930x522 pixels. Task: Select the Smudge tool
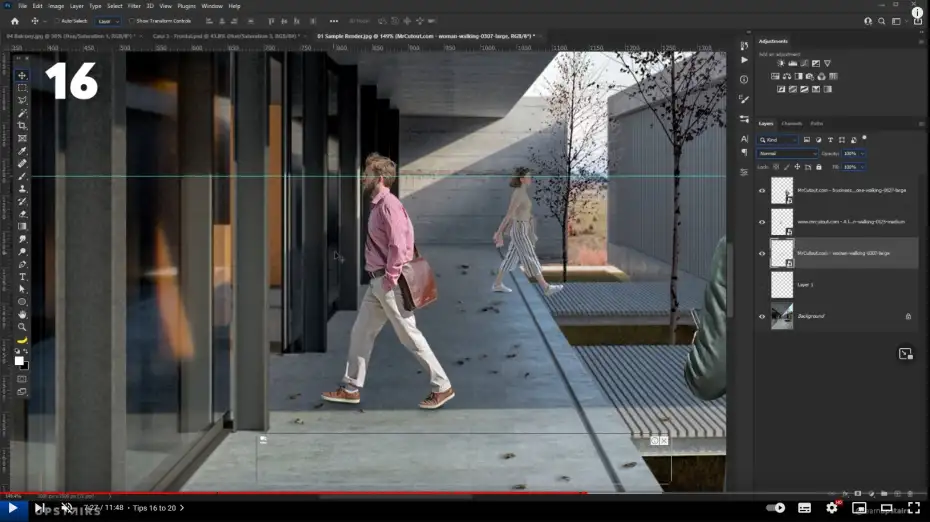[22, 239]
